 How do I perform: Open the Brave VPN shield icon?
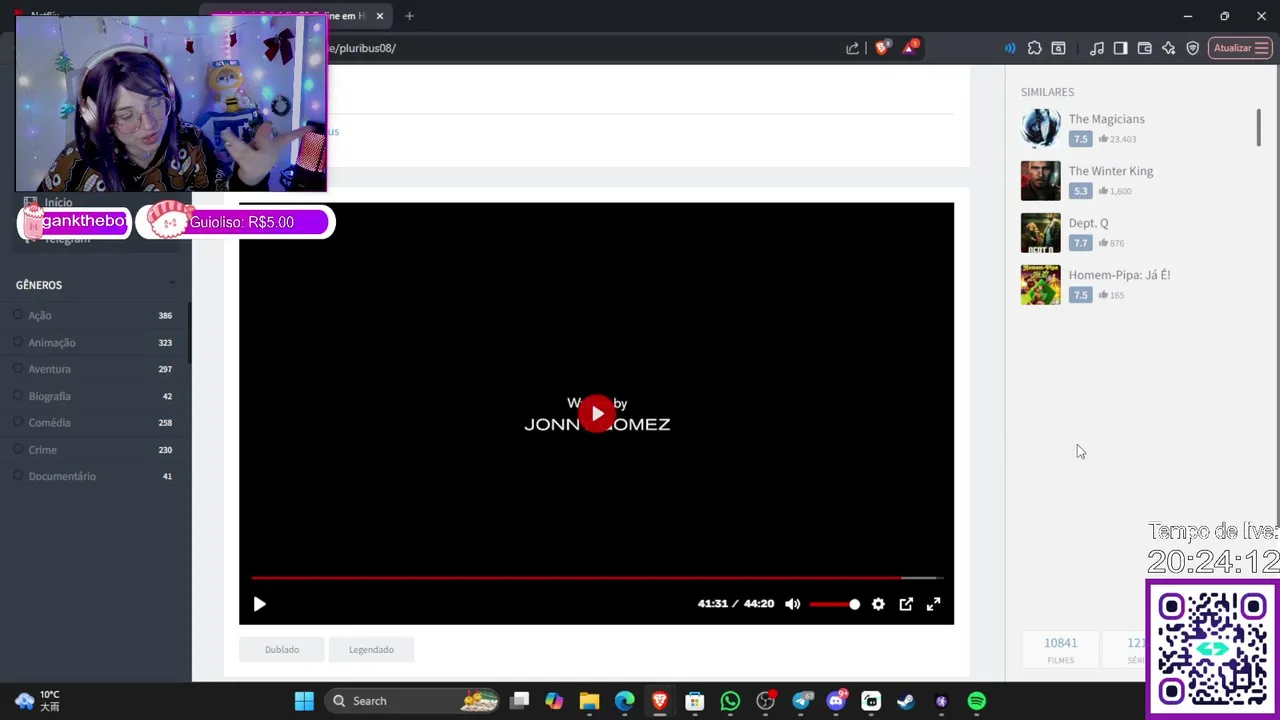tap(1192, 48)
